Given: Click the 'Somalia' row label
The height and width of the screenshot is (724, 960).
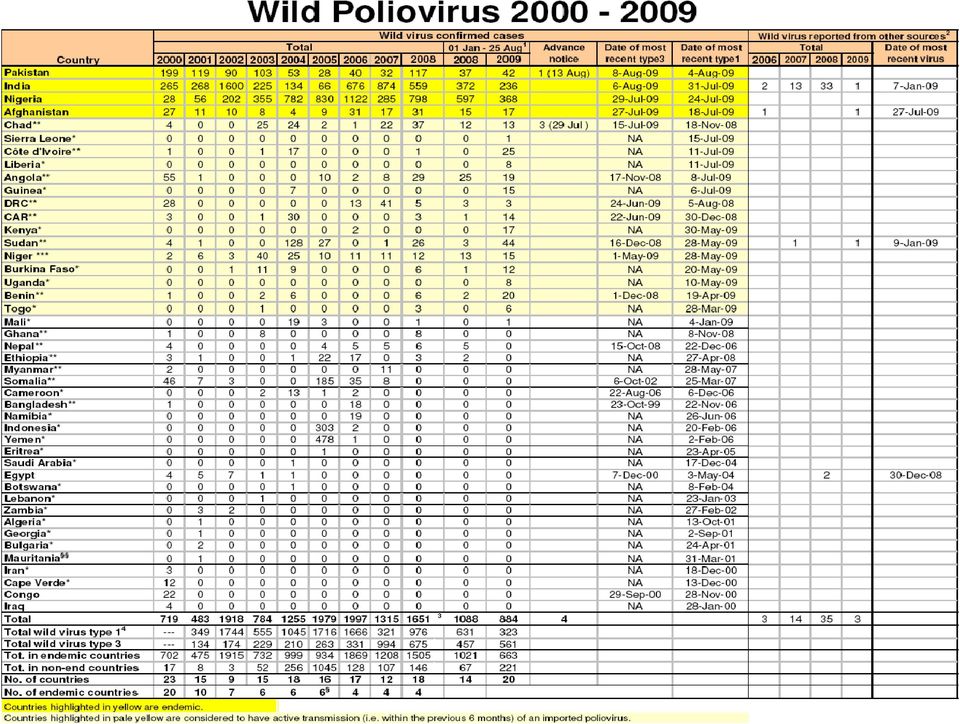Looking at the screenshot, I should pyautogui.click(x=29, y=381).
